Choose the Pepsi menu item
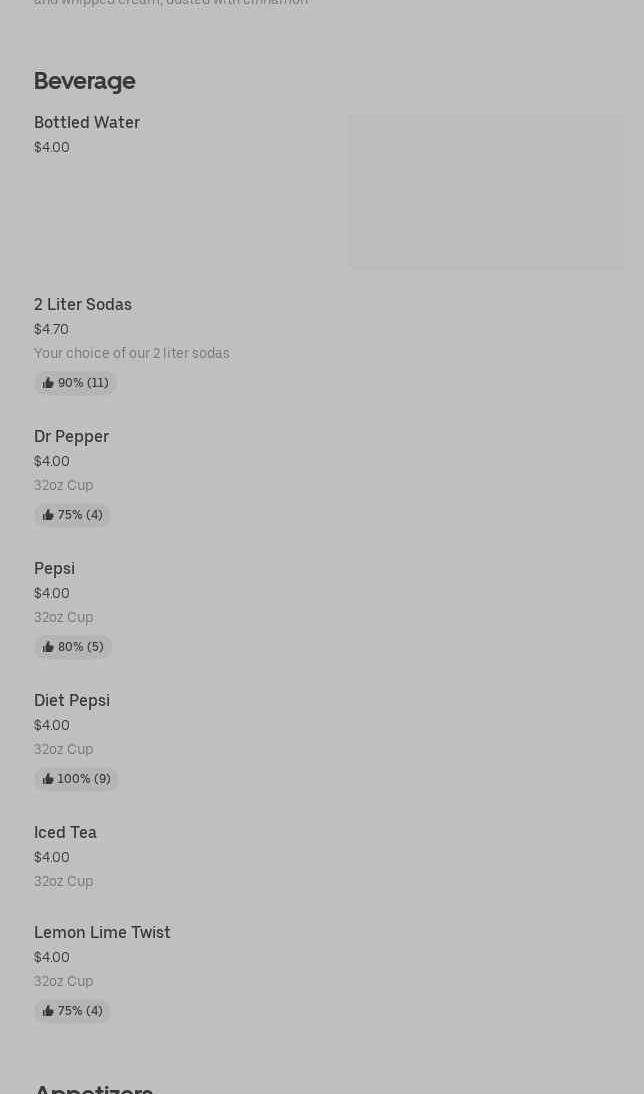The width and height of the screenshot is (644, 1094). click(x=55, y=569)
